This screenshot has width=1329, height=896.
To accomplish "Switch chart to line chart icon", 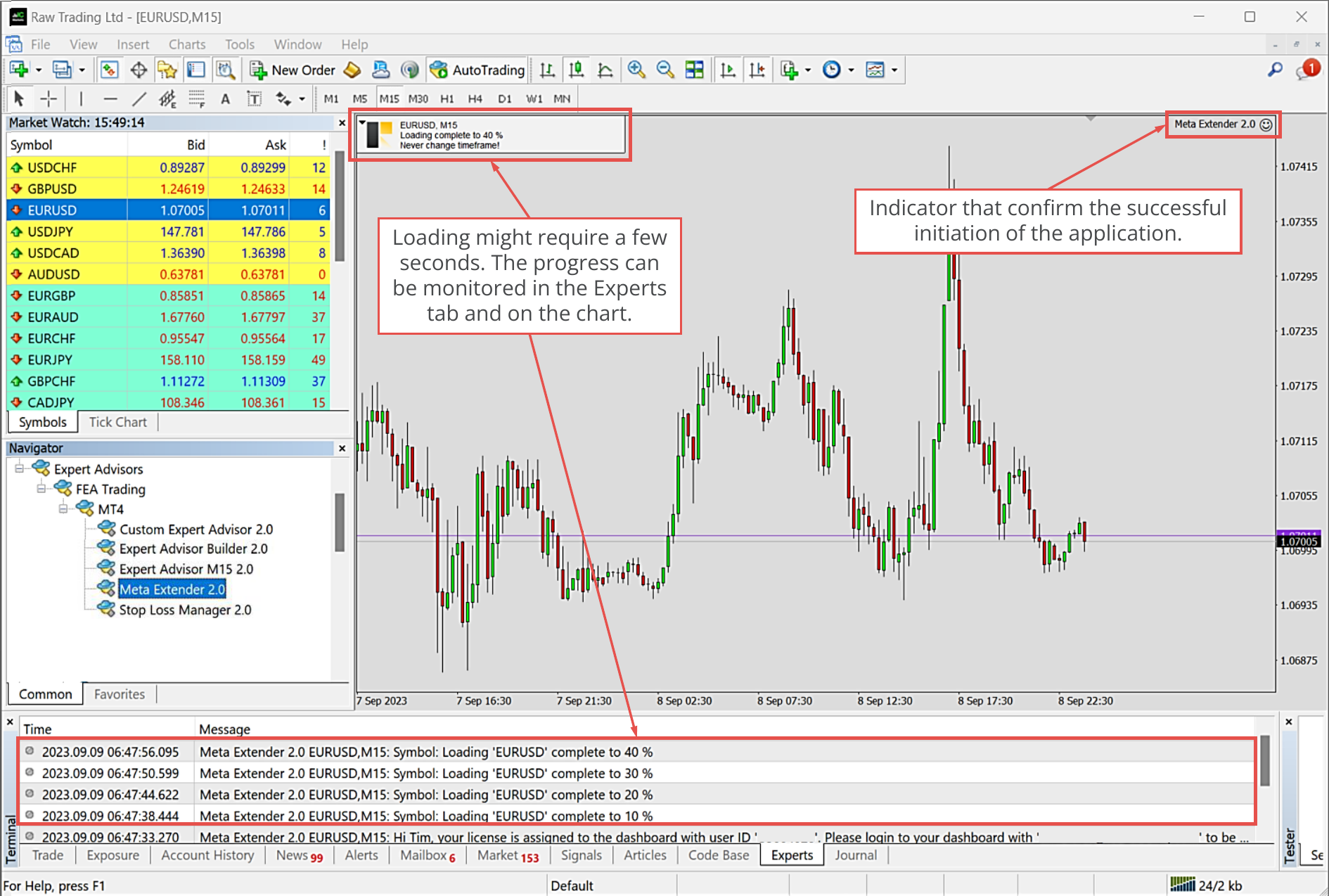I will coord(605,70).
